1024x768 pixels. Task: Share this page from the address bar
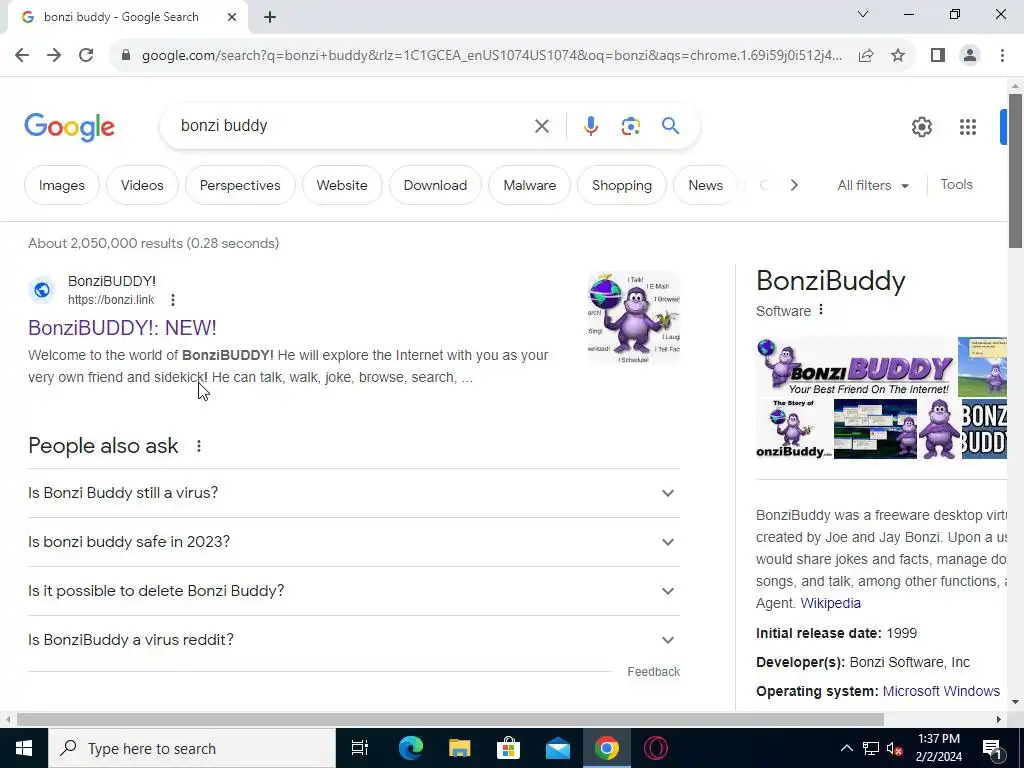(x=866, y=56)
